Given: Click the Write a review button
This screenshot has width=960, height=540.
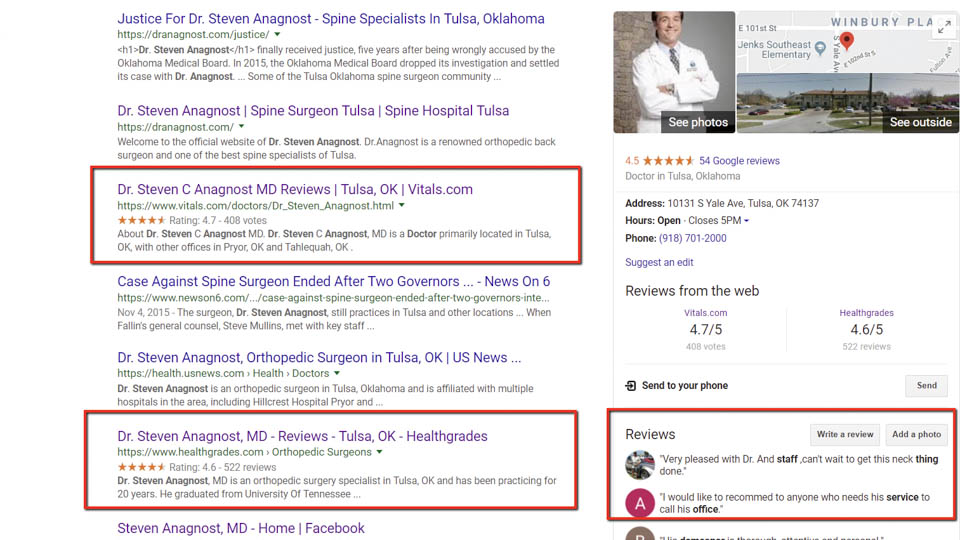Looking at the screenshot, I should [x=845, y=435].
